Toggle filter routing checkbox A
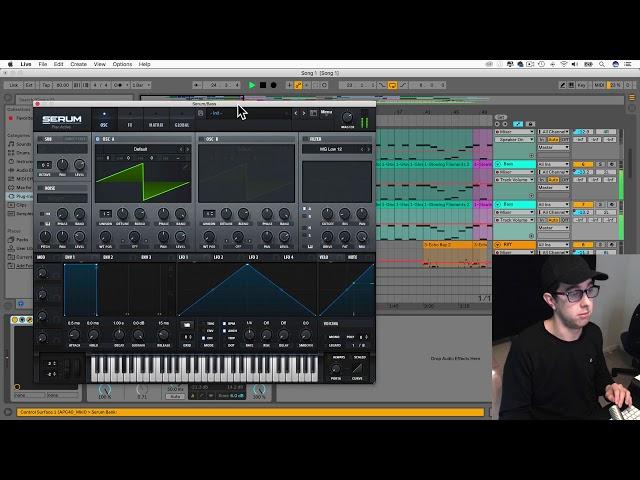This screenshot has height=480, width=640. [x=304, y=209]
